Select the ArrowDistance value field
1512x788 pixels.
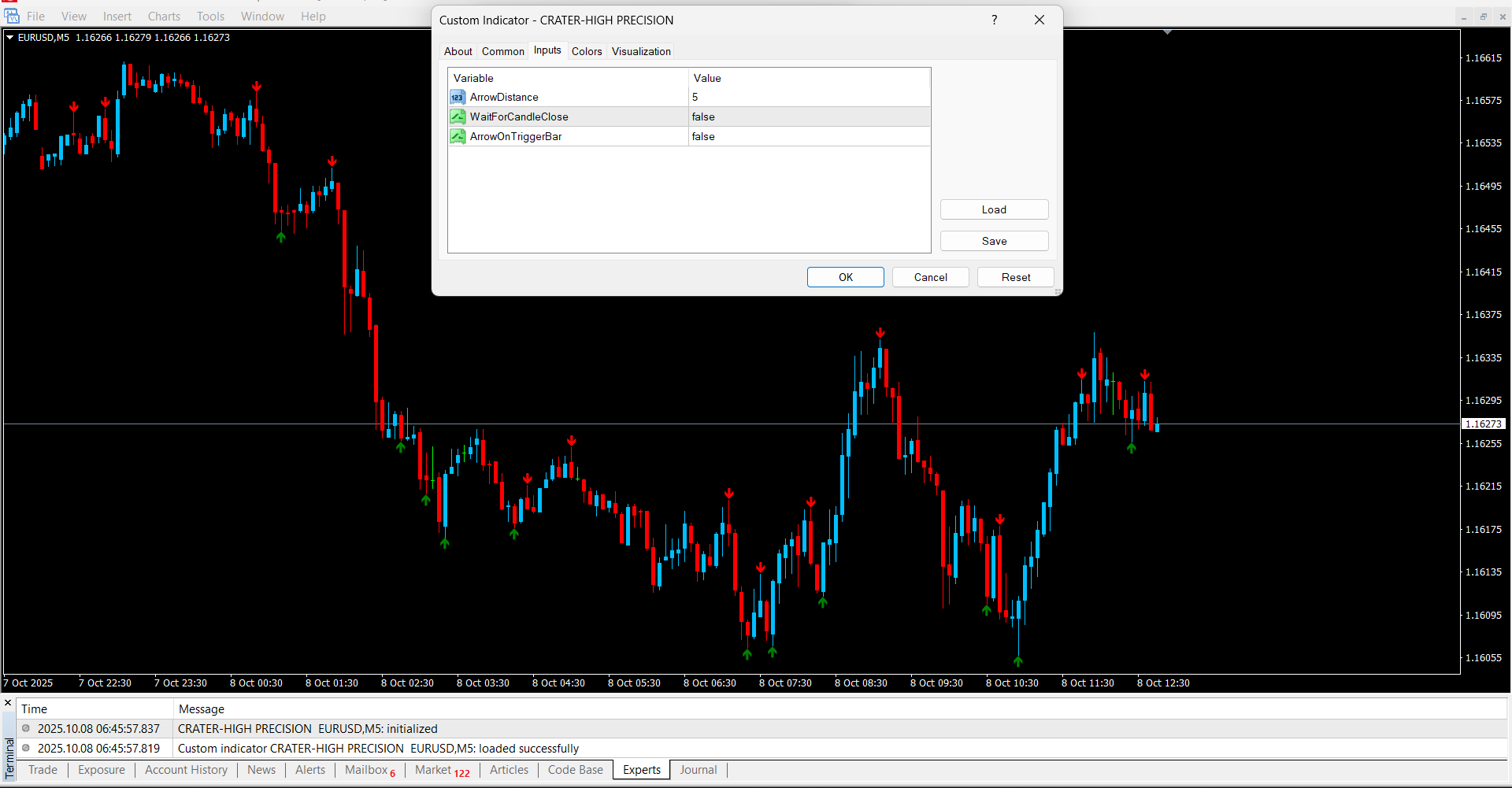[x=808, y=98]
